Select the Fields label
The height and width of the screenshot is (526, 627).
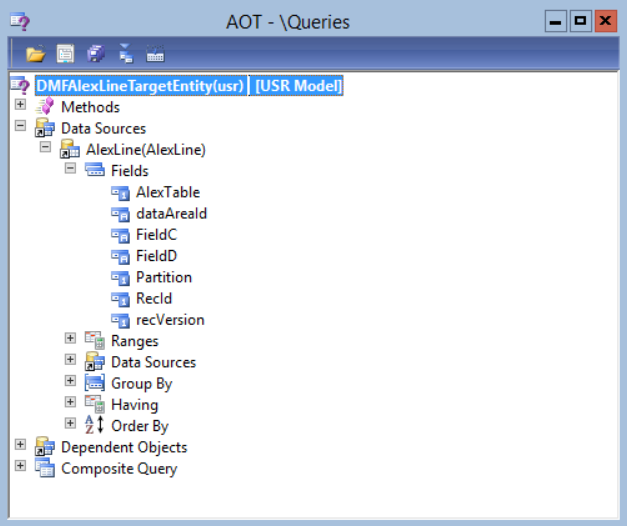130,171
